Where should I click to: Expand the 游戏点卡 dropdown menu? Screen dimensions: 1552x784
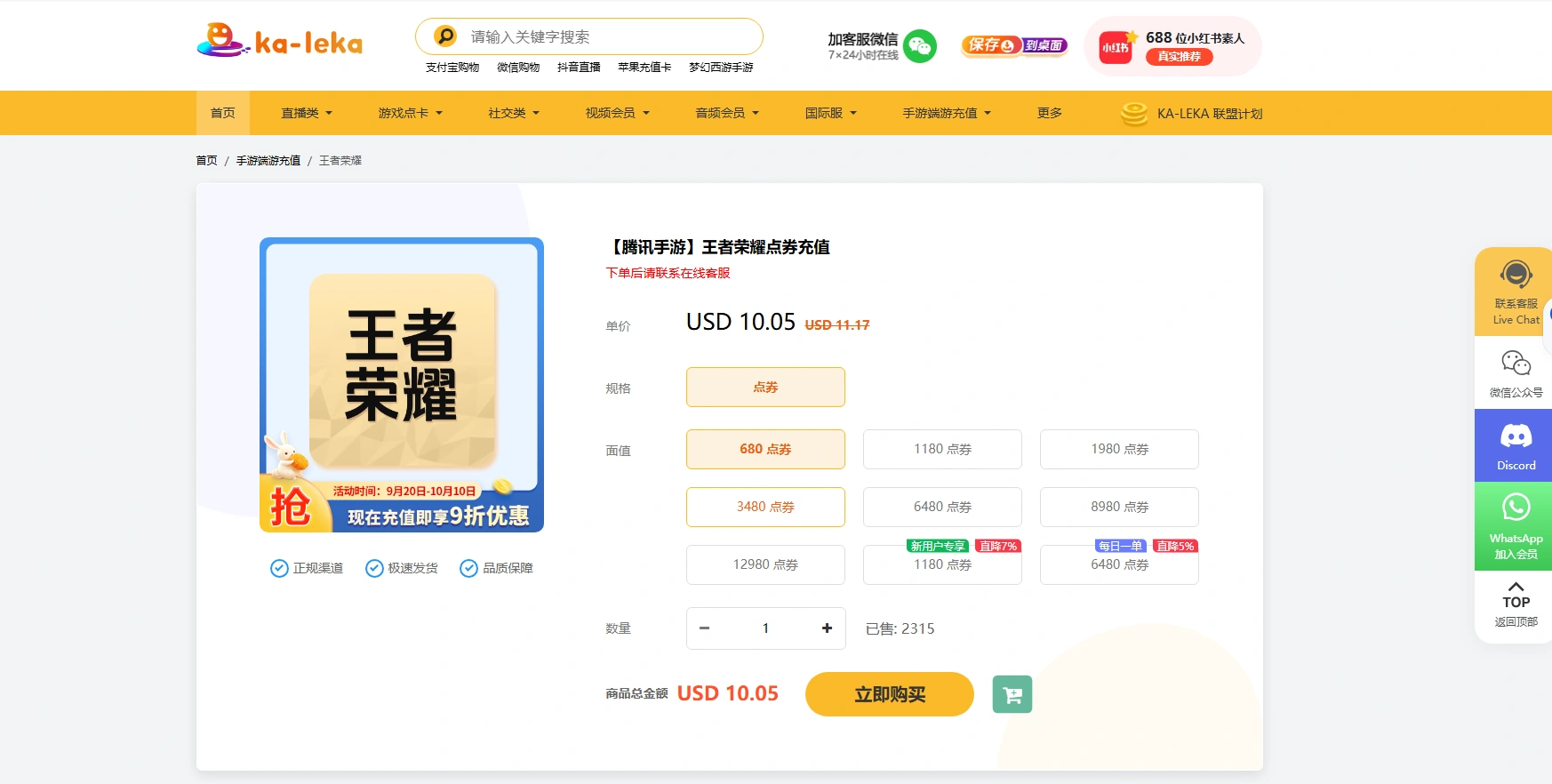pos(410,113)
